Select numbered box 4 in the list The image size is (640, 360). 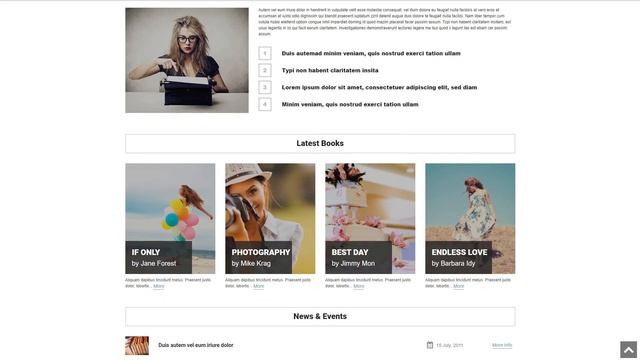265,104
